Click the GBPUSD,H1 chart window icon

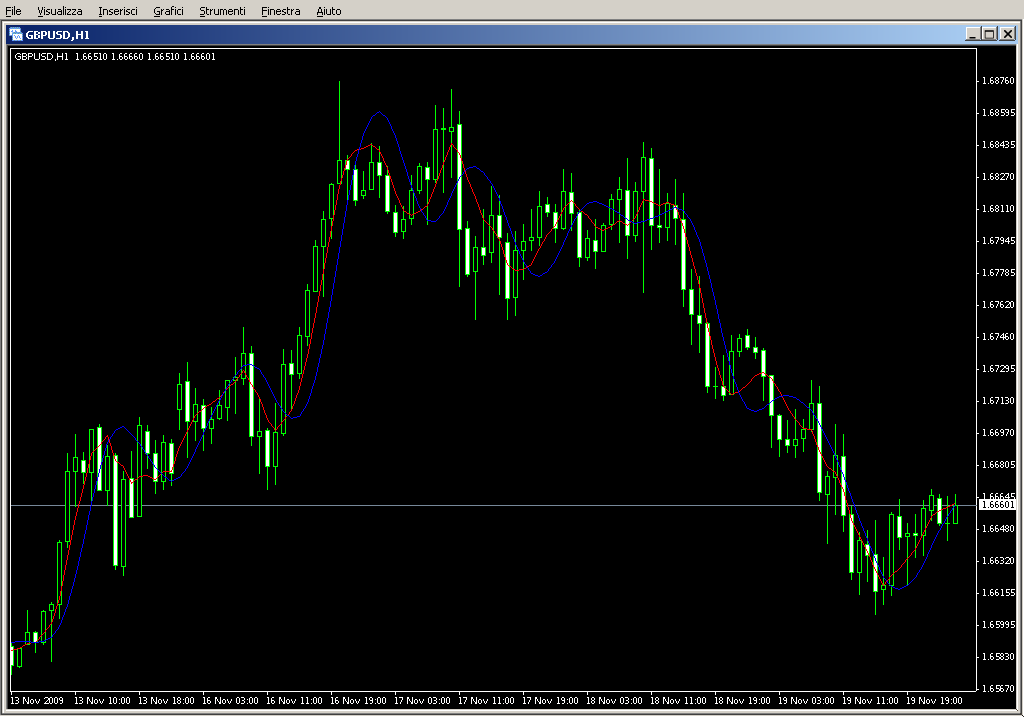(x=16, y=35)
